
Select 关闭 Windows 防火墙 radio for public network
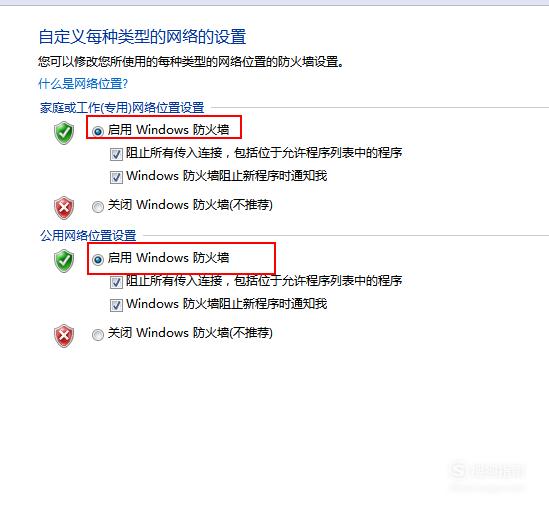click(98, 335)
